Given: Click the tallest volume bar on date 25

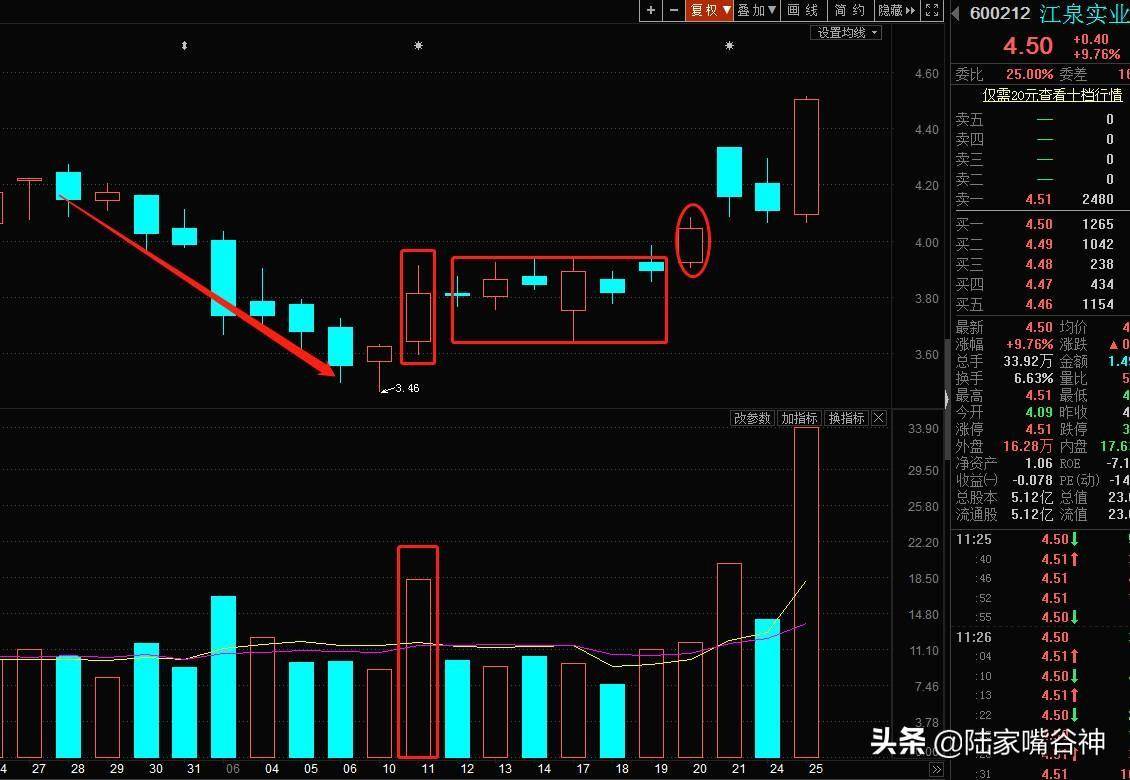Looking at the screenshot, I should pyautogui.click(x=806, y=593).
